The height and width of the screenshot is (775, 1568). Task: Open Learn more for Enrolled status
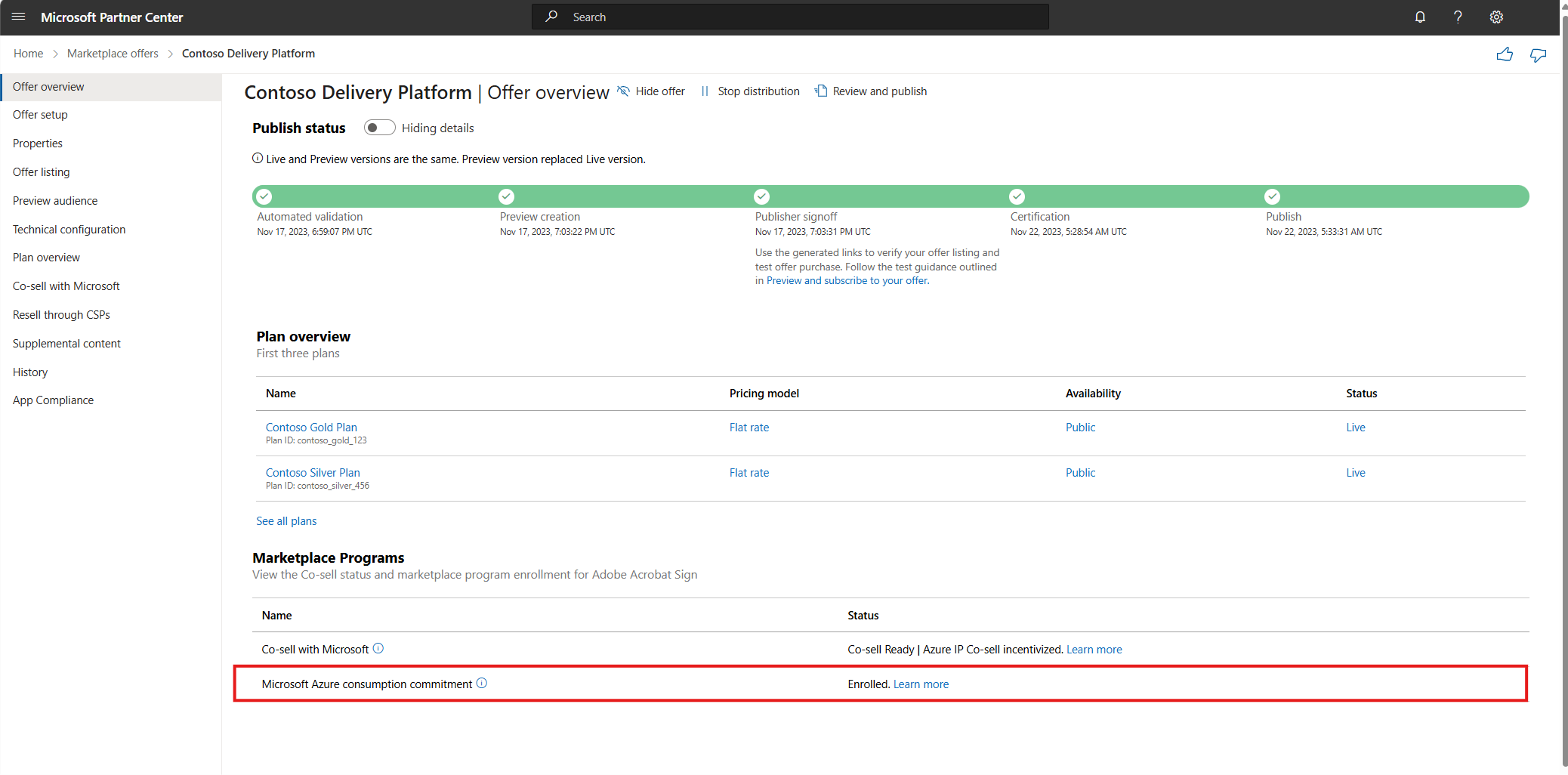coord(921,684)
